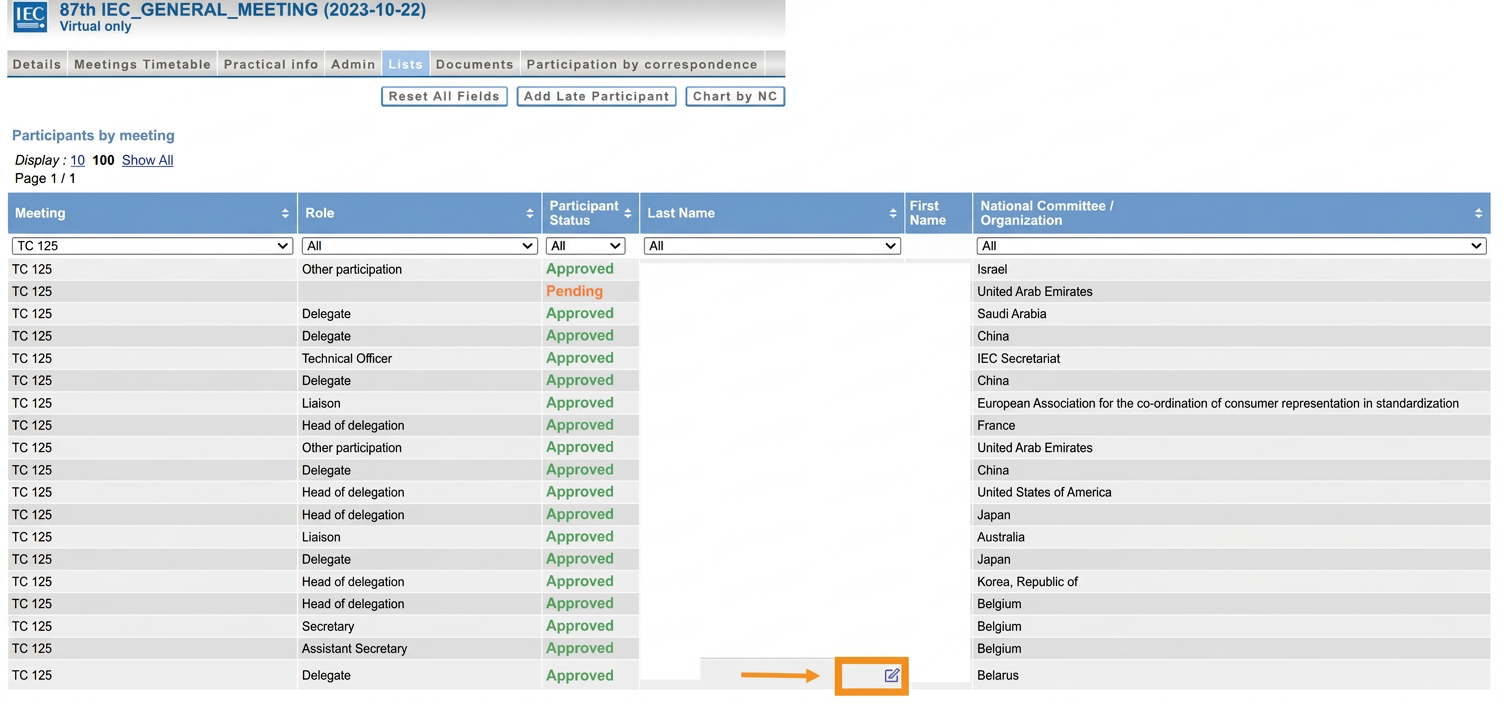
Task: Click the Pending status in the United Arab Emirates row
Action: tap(574, 291)
